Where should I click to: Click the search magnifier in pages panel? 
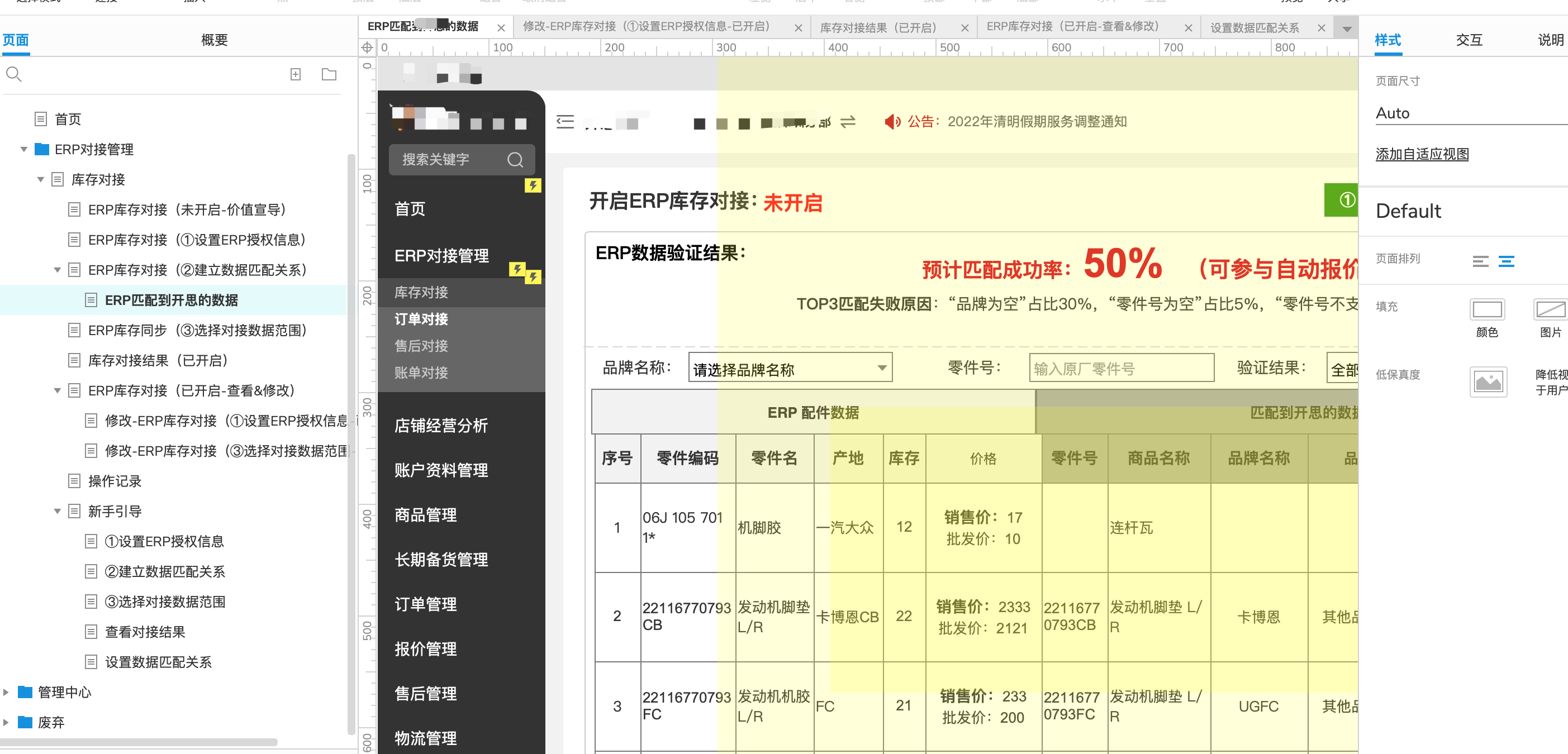(x=13, y=74)
